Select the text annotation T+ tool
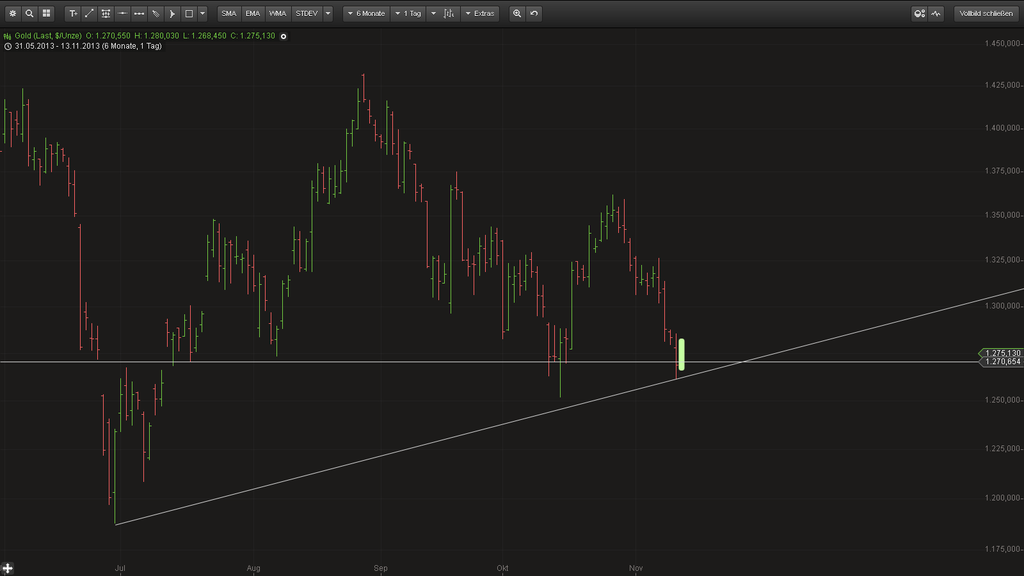Image resolution: width=1024 pixels, height=576 pixels. point(73,13)
